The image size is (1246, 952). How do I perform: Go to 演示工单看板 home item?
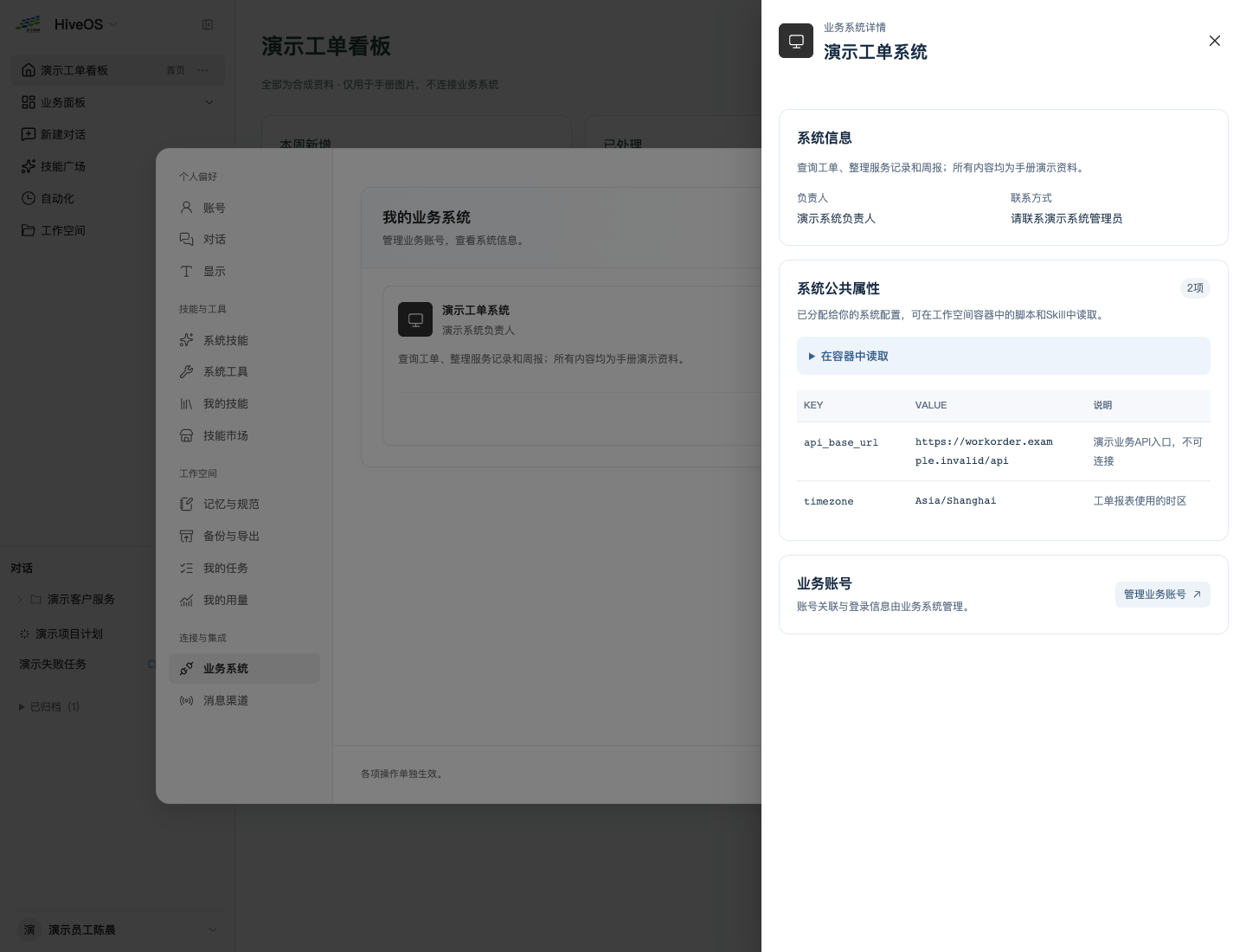(117, 70)
